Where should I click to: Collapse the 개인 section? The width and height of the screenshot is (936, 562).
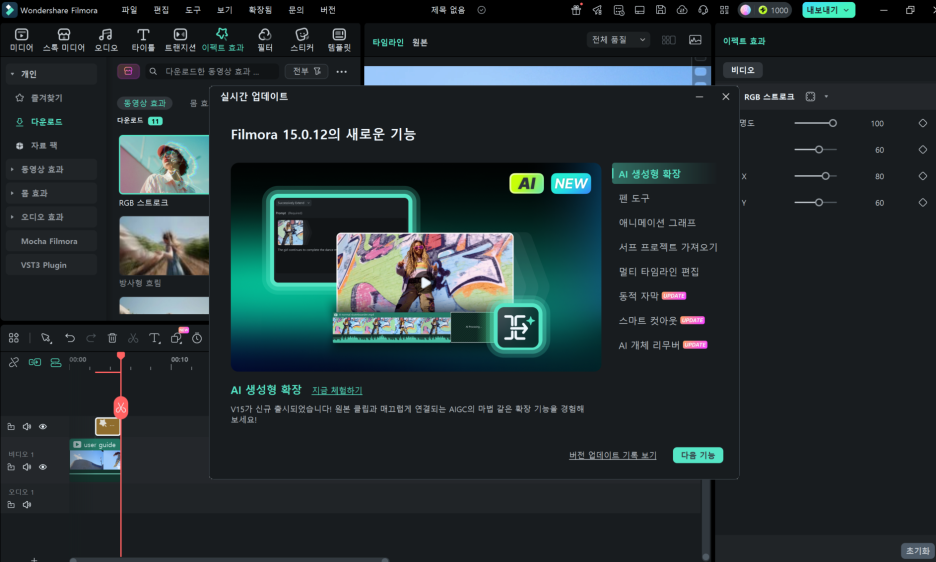click(12, 74)
